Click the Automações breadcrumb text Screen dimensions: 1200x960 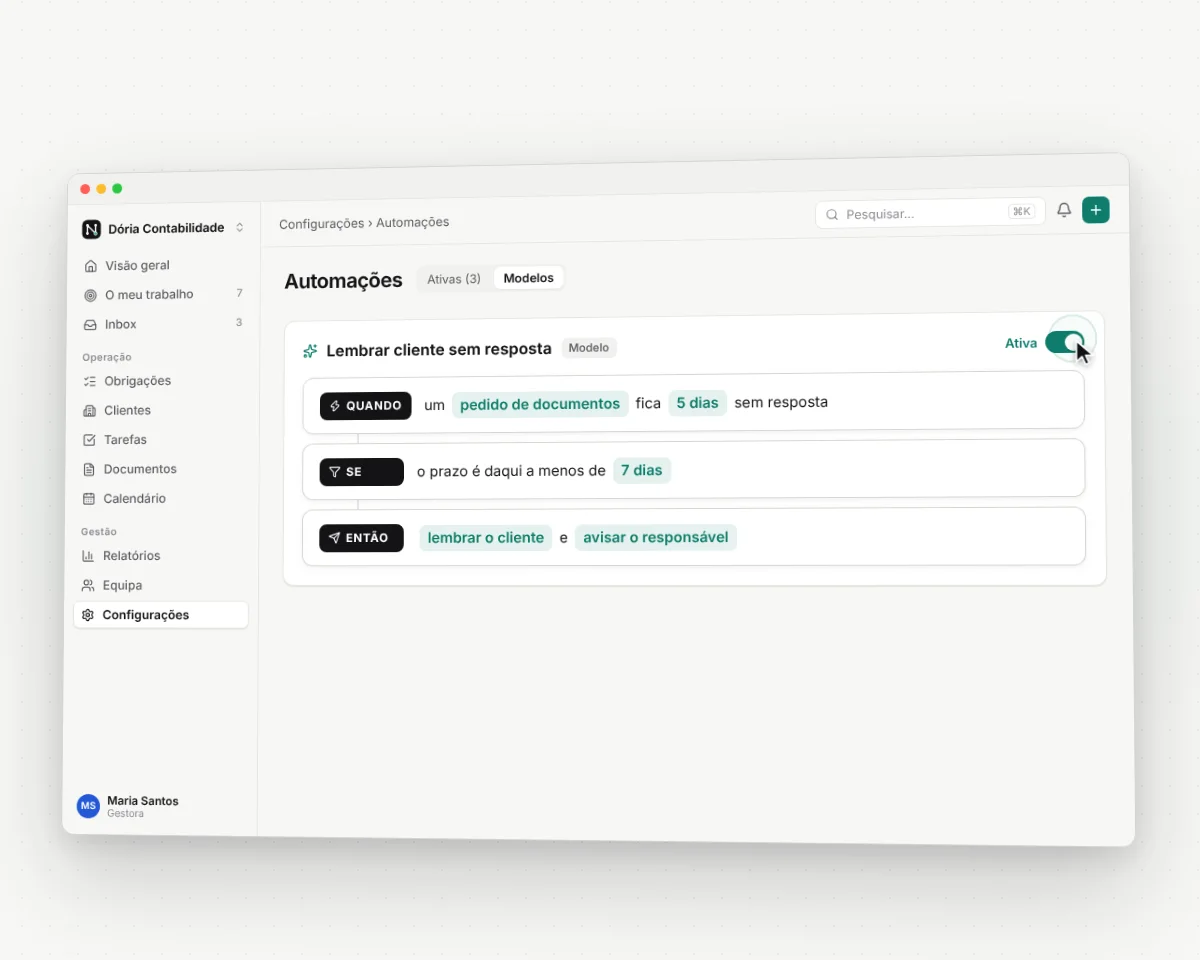coord(413,222)
